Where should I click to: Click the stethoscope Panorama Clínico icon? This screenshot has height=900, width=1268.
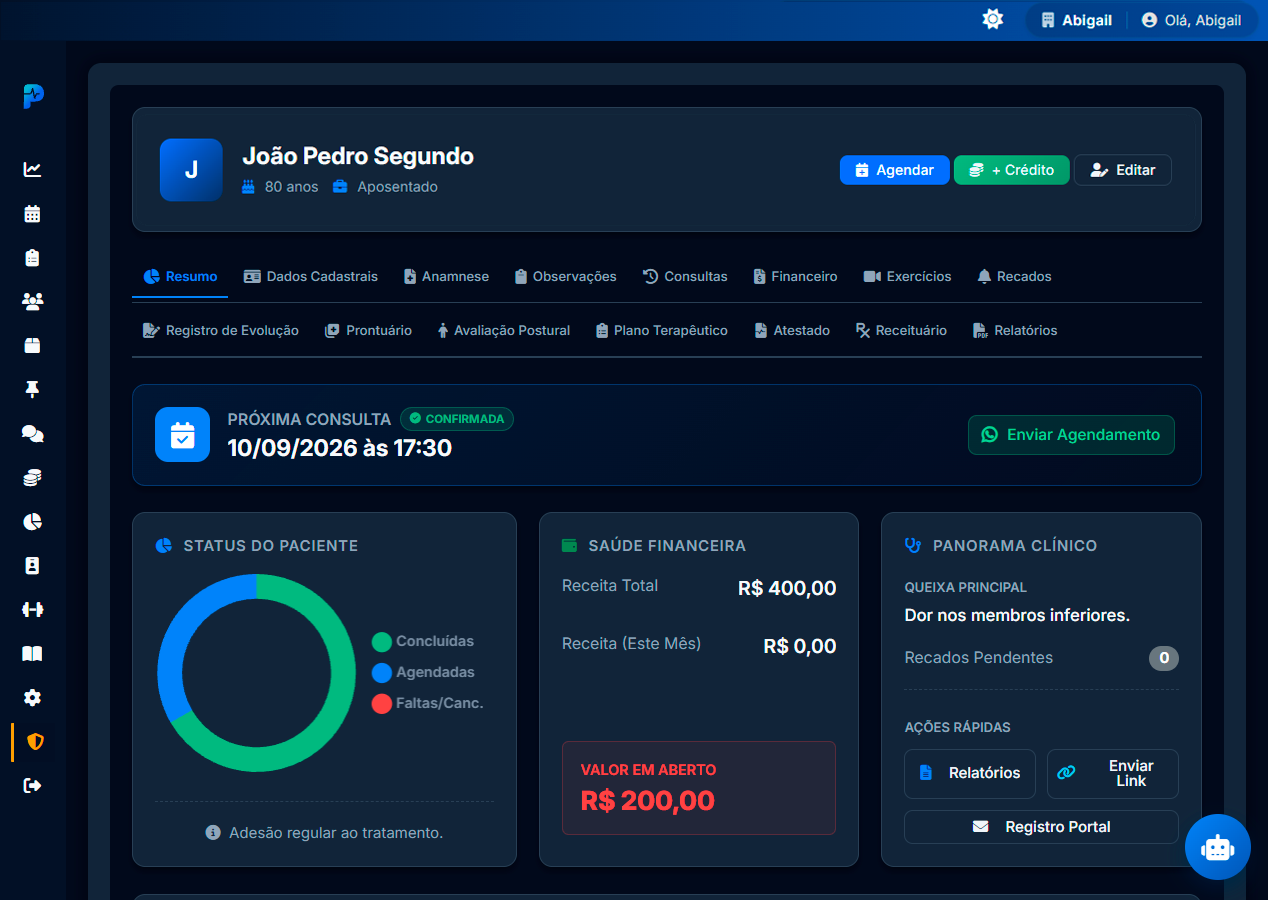[x=913, y=546]
